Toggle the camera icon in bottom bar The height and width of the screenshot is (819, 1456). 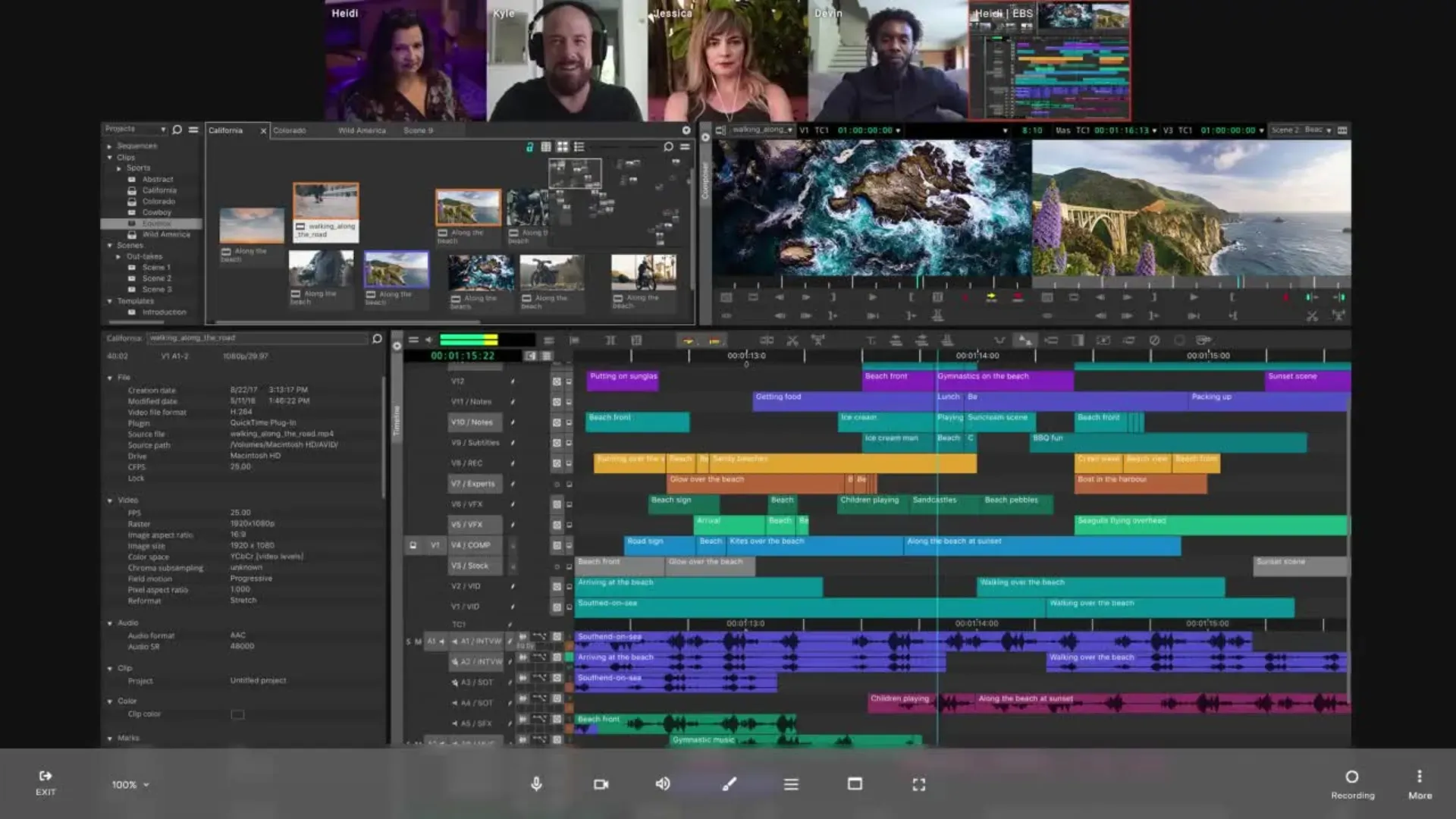[601, 784]
